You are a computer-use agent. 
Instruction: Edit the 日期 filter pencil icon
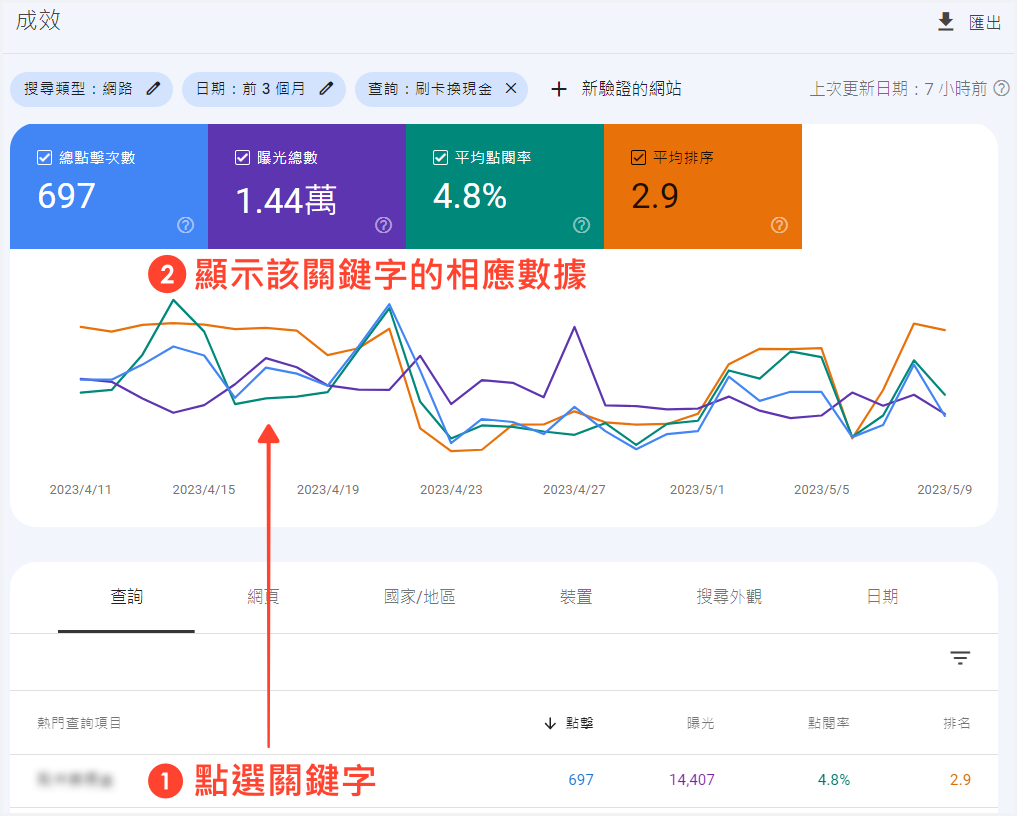[326, 89]
